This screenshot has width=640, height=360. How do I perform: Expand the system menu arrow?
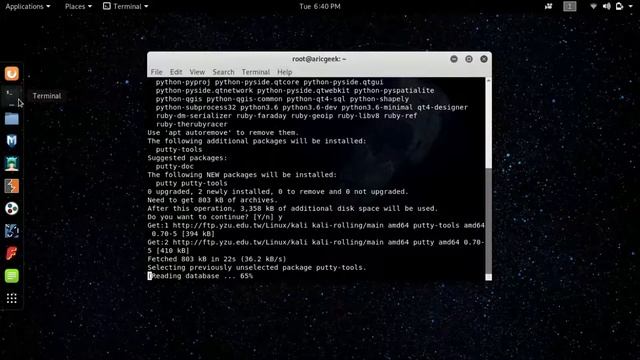(x=630, y=7)
